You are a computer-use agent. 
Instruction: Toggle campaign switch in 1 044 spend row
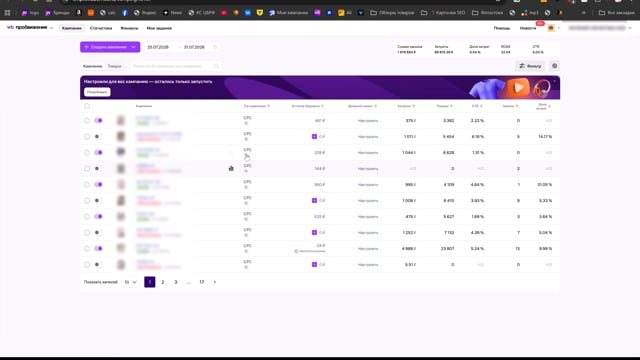[98, 153]
